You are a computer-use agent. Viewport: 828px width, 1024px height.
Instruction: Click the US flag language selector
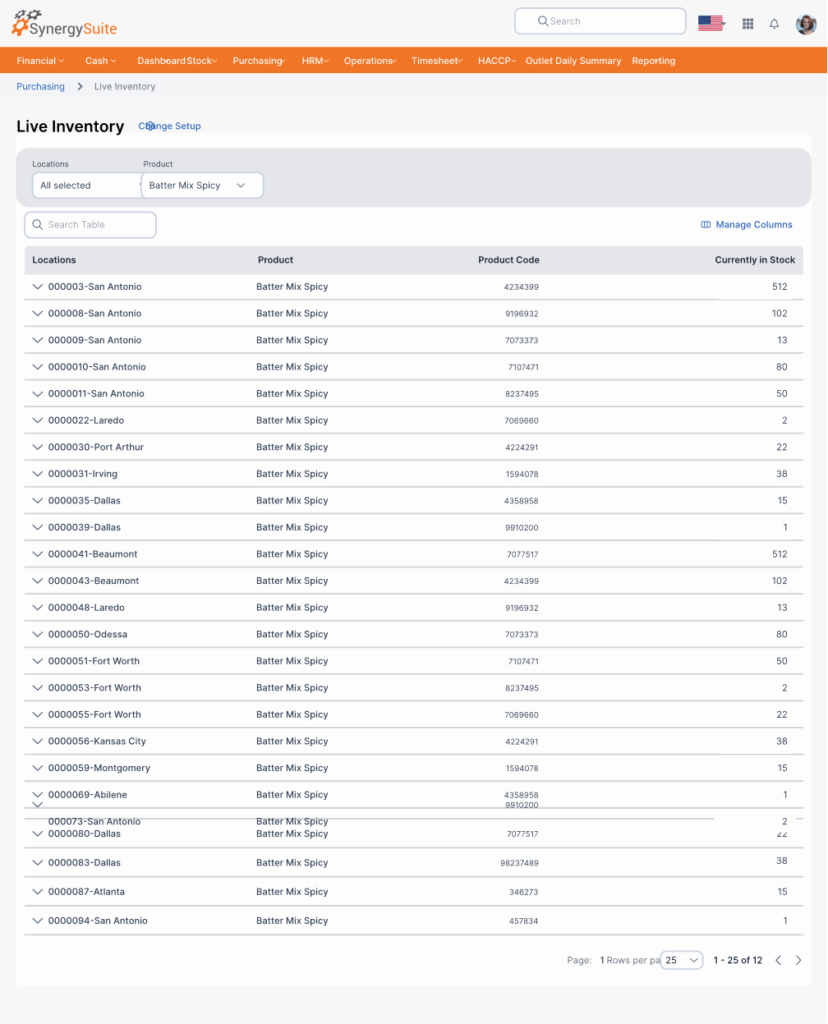(x=711, y=23)
